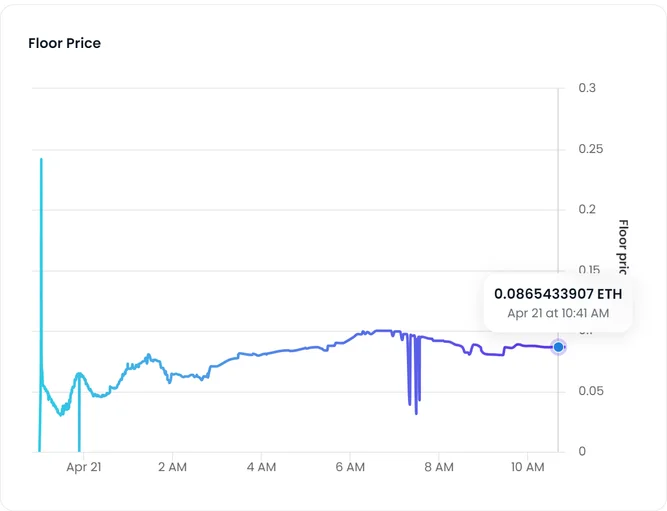The image size is (667, 511).
Task: Click the Apr 21 x-axis label
Action: 84,467
